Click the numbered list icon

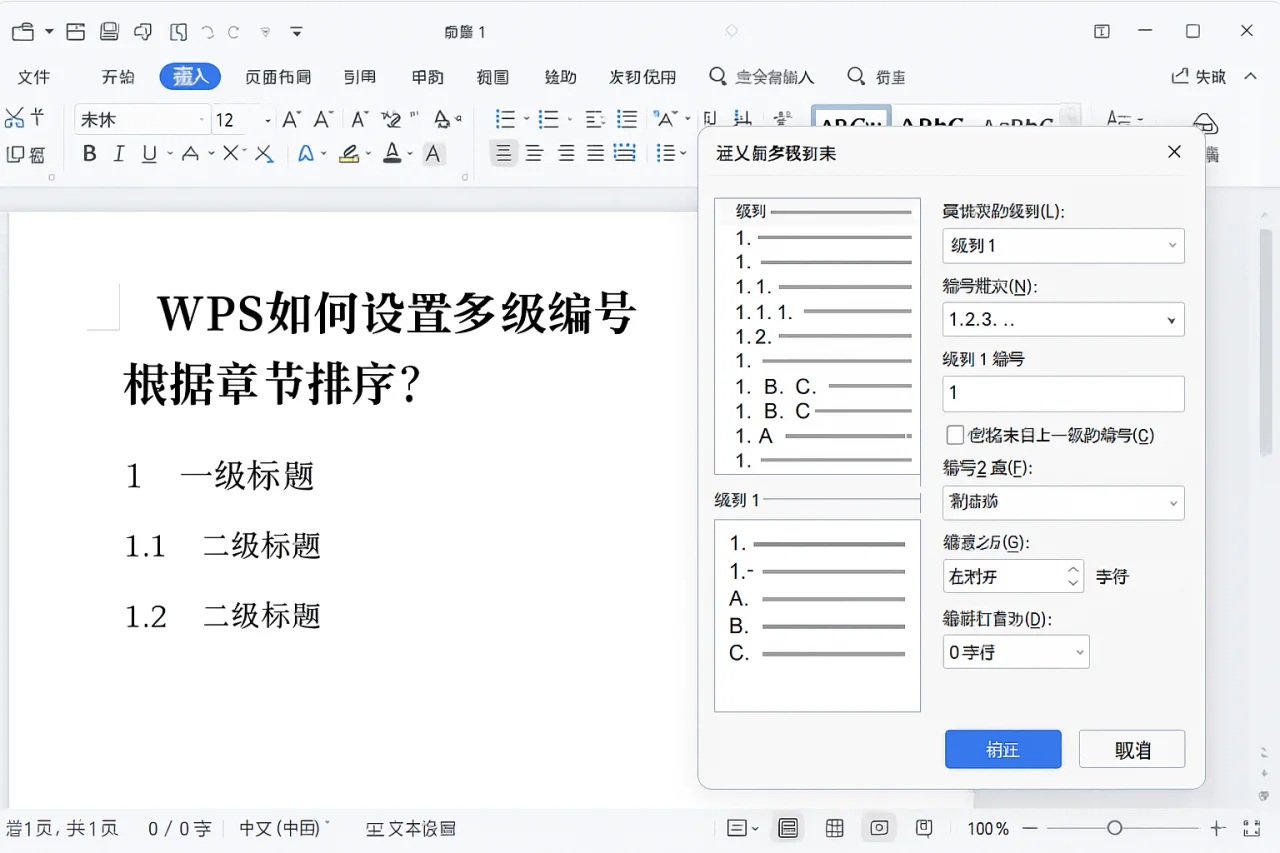tap(549, 117)
